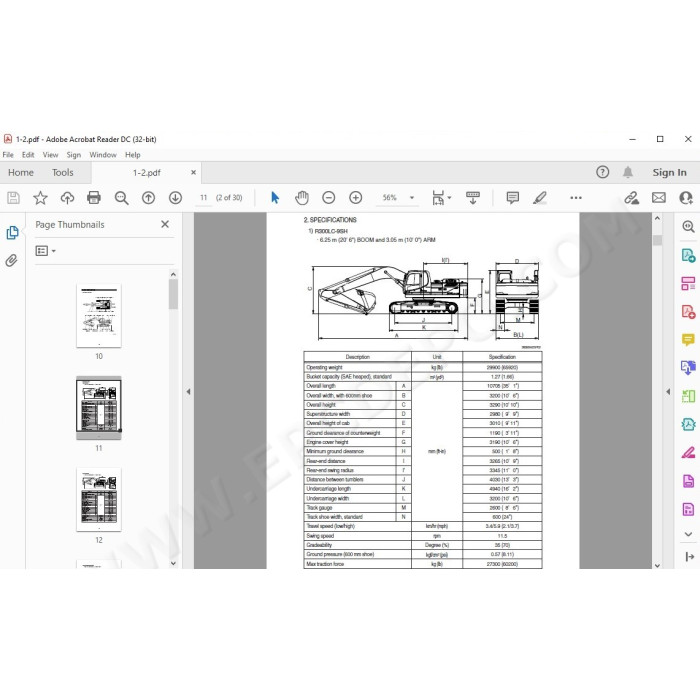This screenshot has height=700, width=700.
Task: Click the Save file icon
Action: tap(13, 197)
